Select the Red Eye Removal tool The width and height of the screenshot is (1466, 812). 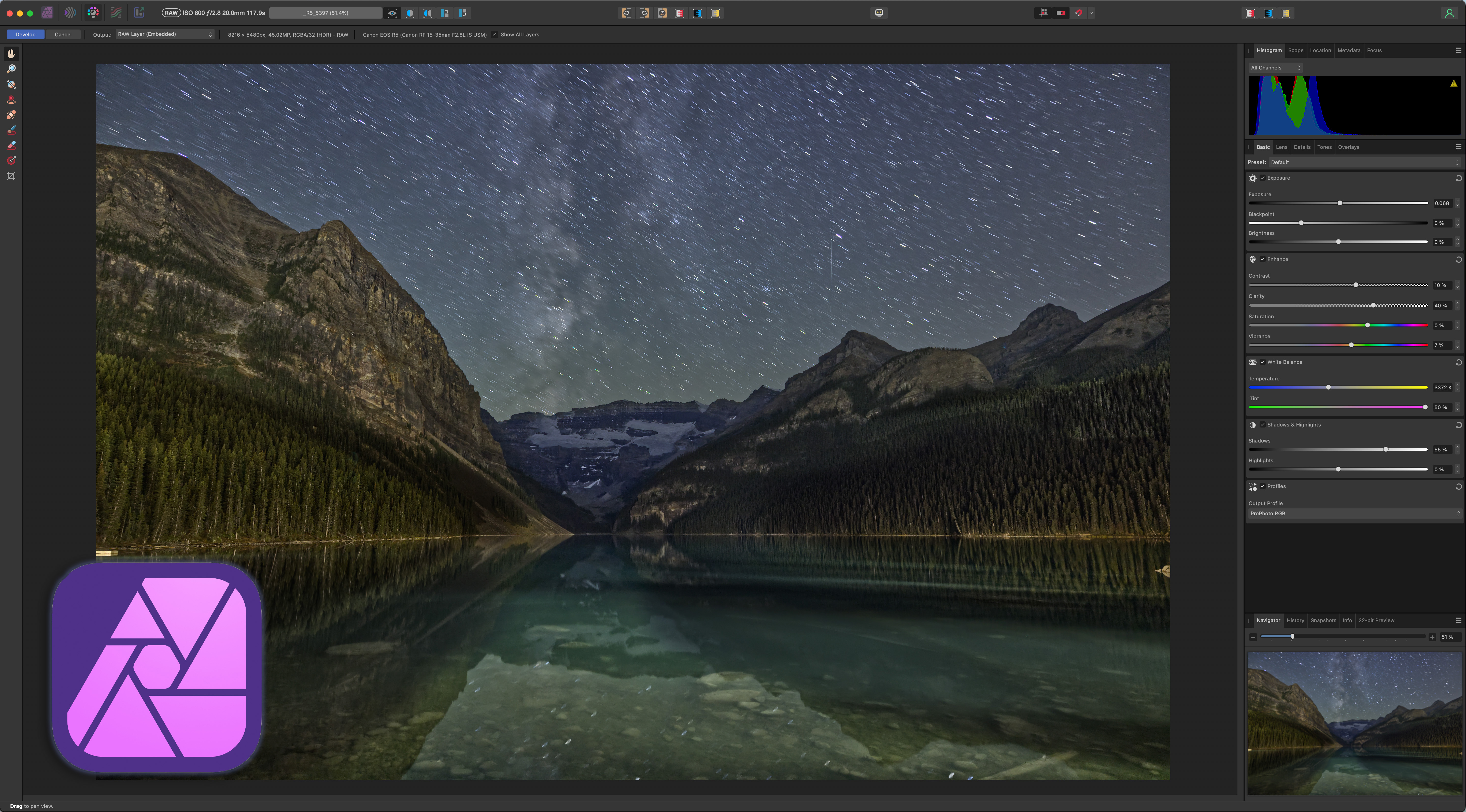pos(11,99)
